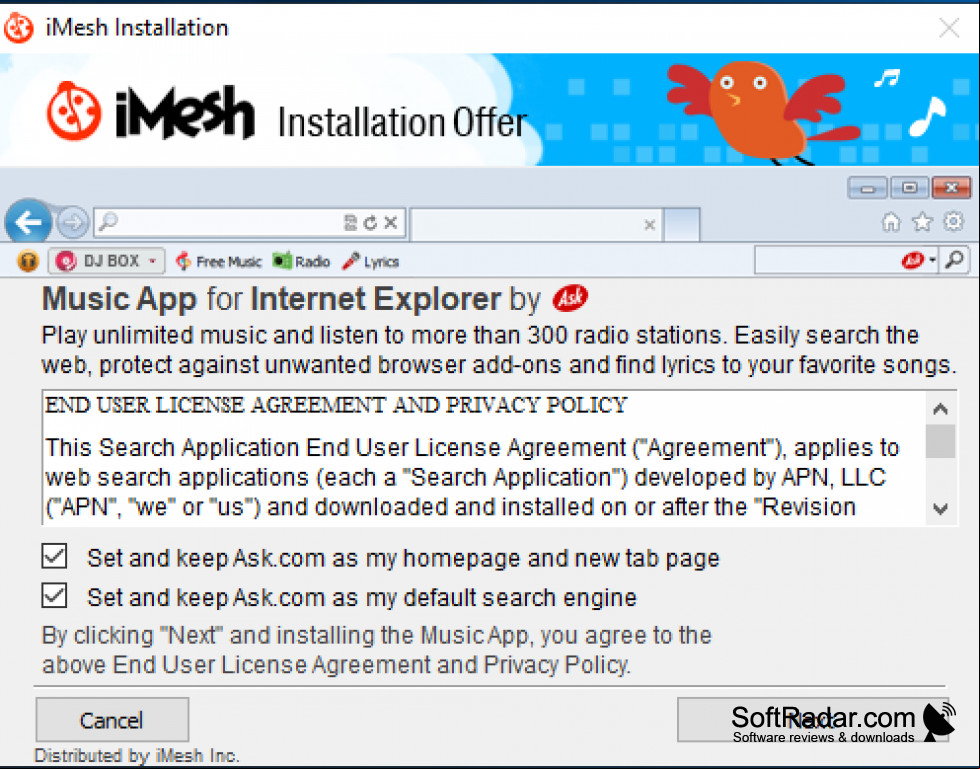The height and width of the screenshot is (769, 980).
Task: Click the 'Music App for Internet Explorer' heading
Action: (271, 299)
